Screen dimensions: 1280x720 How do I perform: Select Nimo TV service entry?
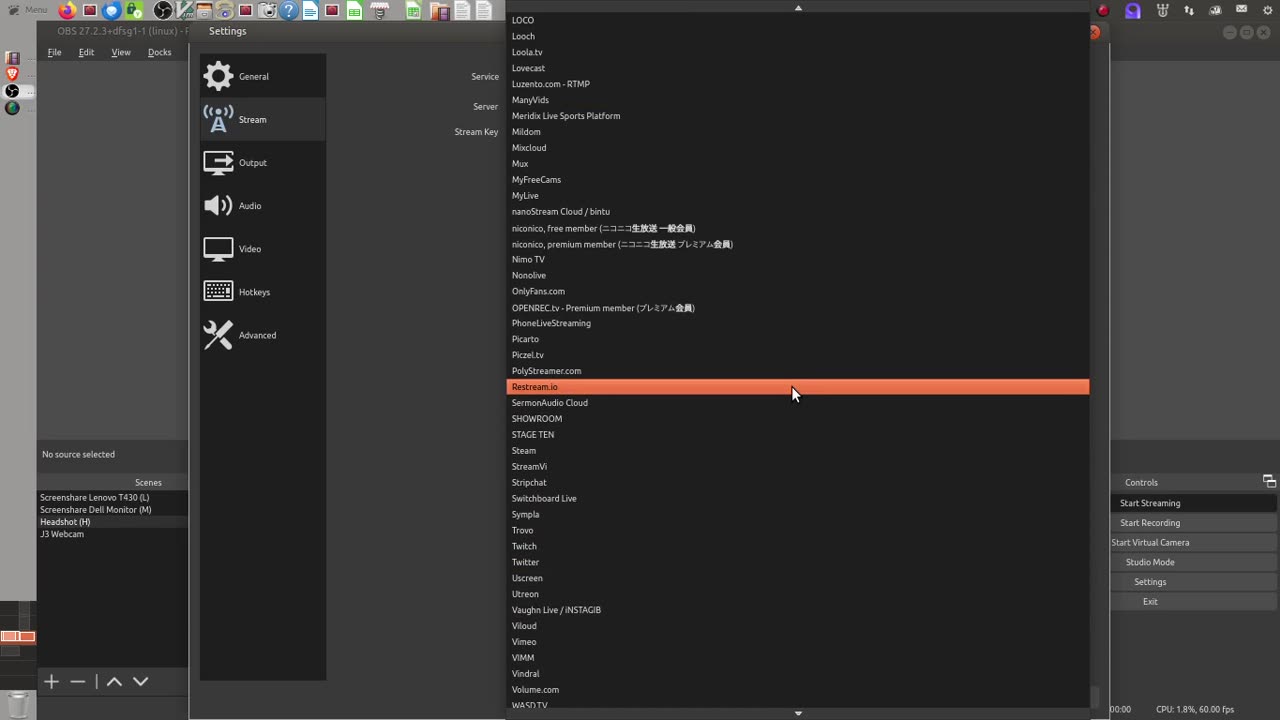798,259
